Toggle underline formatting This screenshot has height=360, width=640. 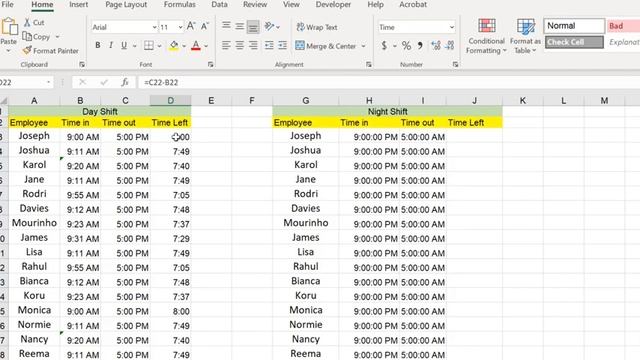[124, 45]
